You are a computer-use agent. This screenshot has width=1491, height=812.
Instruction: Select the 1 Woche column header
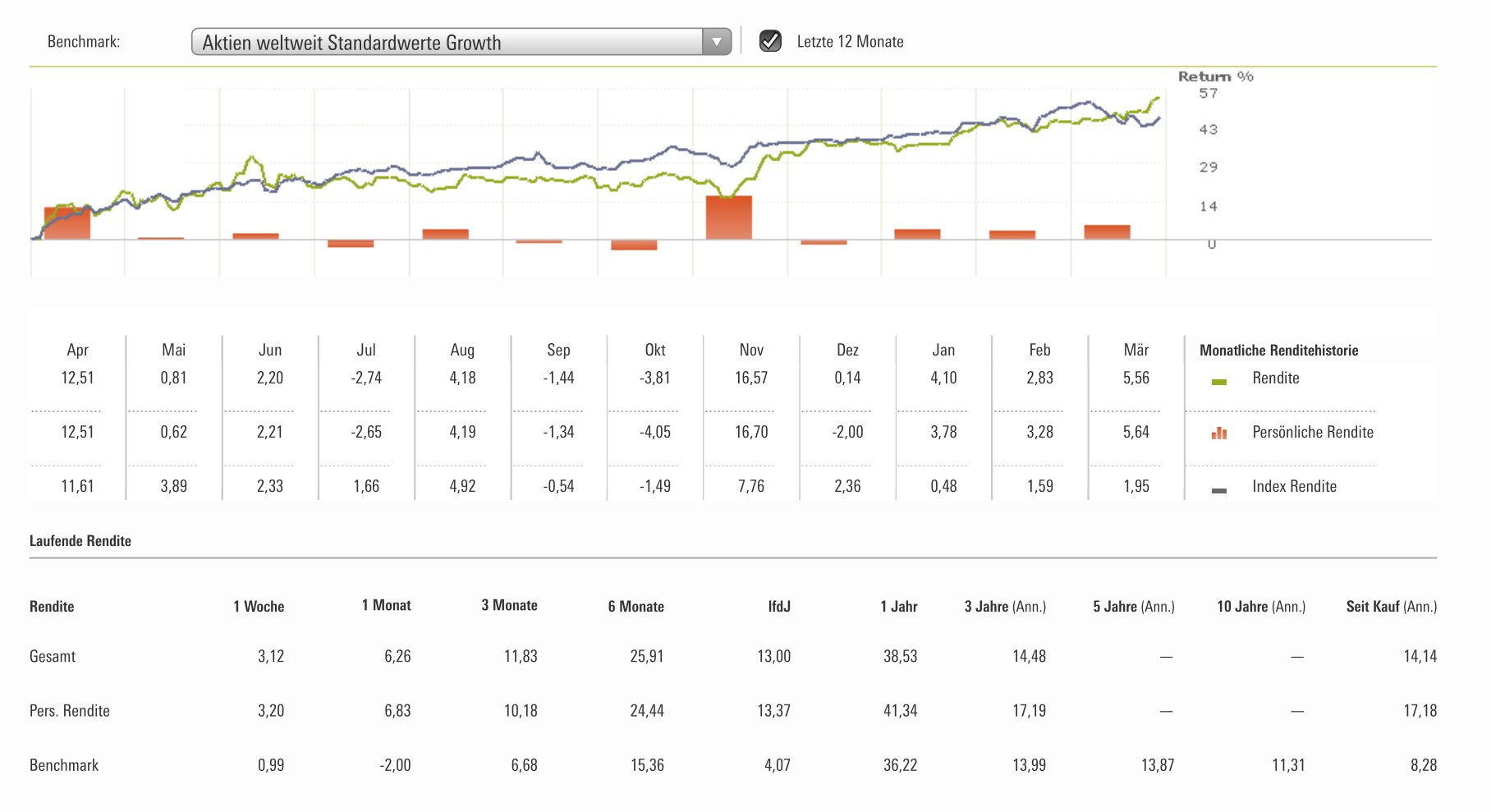pyautogui.click(x=259, y=607)
